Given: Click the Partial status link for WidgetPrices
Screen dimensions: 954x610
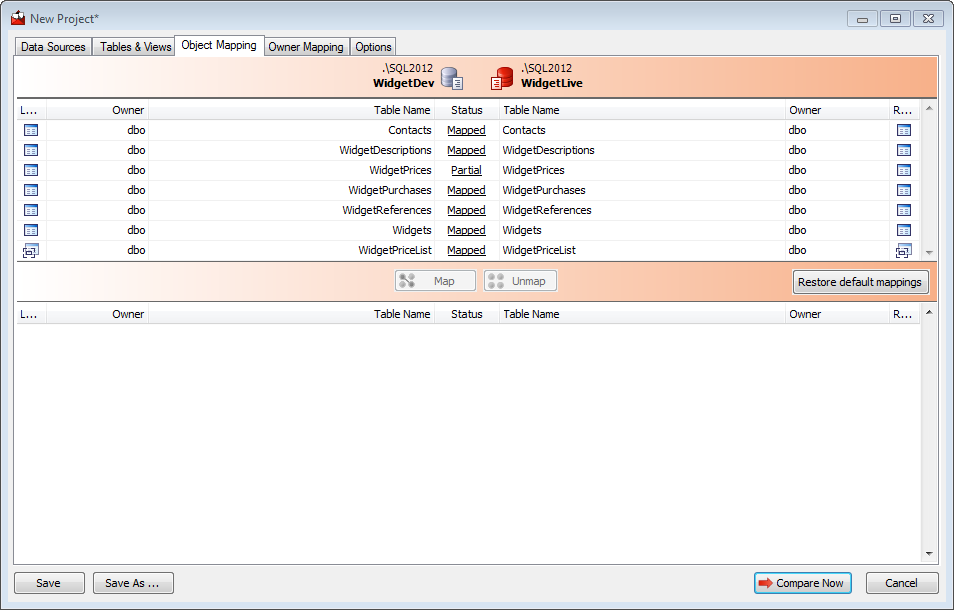Looking at the screenshot, I should (466, 170).
